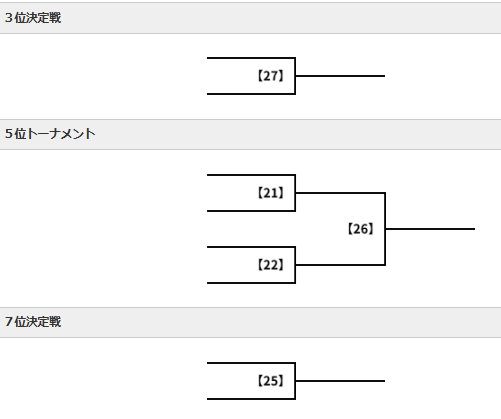This screenshot has height=419, width=501.
Task: Select winner line extending from match 27
Action: [340, 76]
